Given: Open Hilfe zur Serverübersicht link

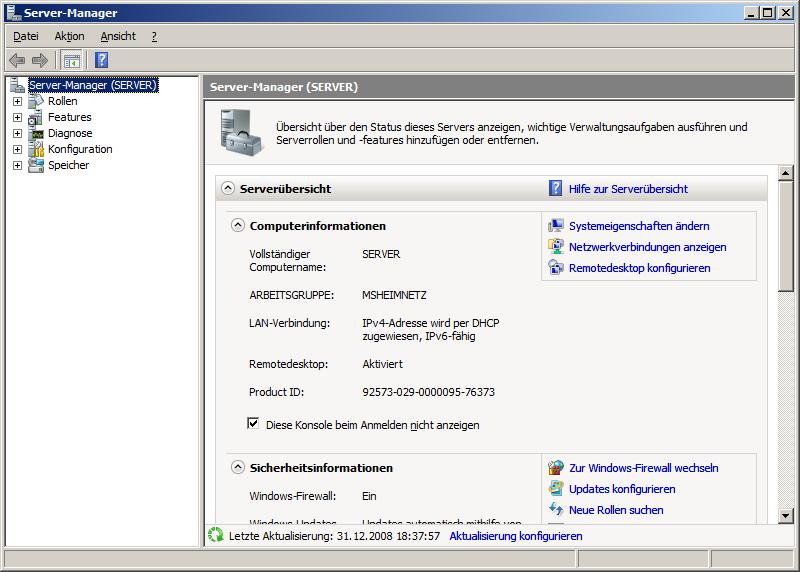Looking at the screenshot, I should [628, 189].
